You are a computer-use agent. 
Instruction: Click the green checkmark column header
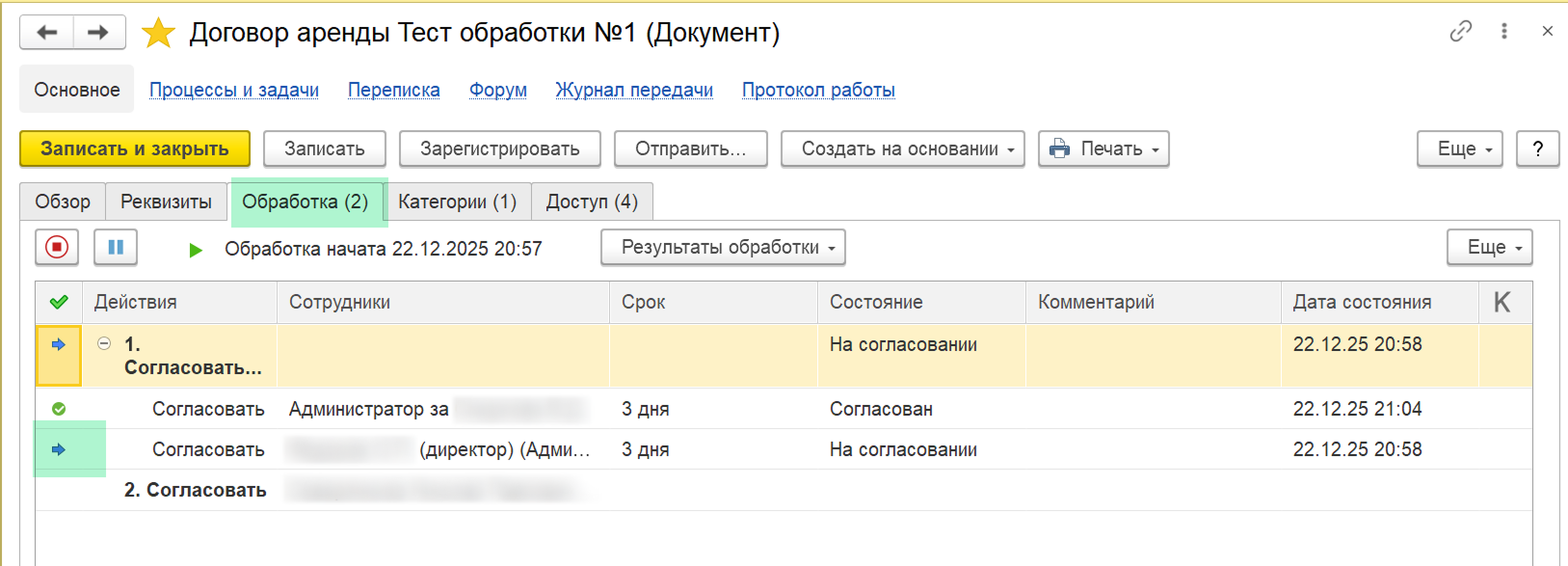point(59,303)
